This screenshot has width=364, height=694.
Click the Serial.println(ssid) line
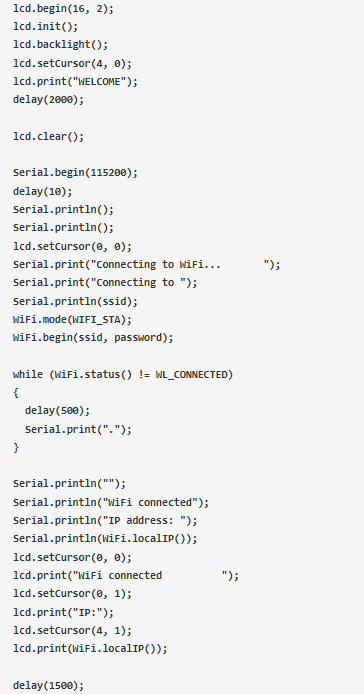75,301
